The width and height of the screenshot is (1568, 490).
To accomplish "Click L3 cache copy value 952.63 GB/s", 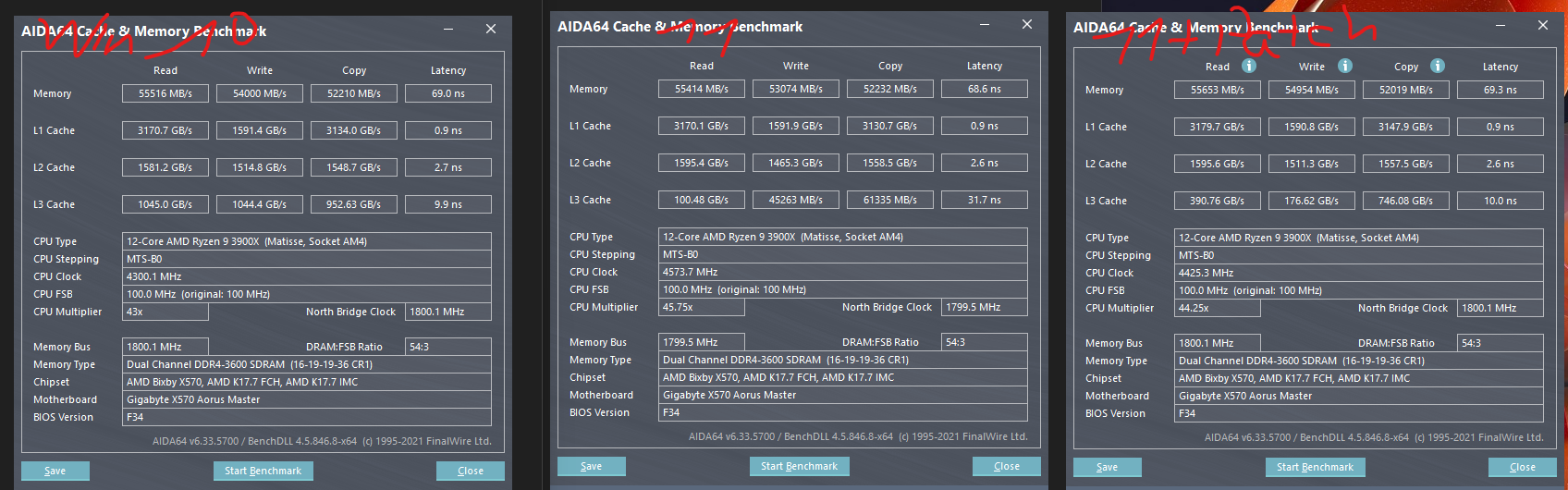I will click(x=354, y=204).
